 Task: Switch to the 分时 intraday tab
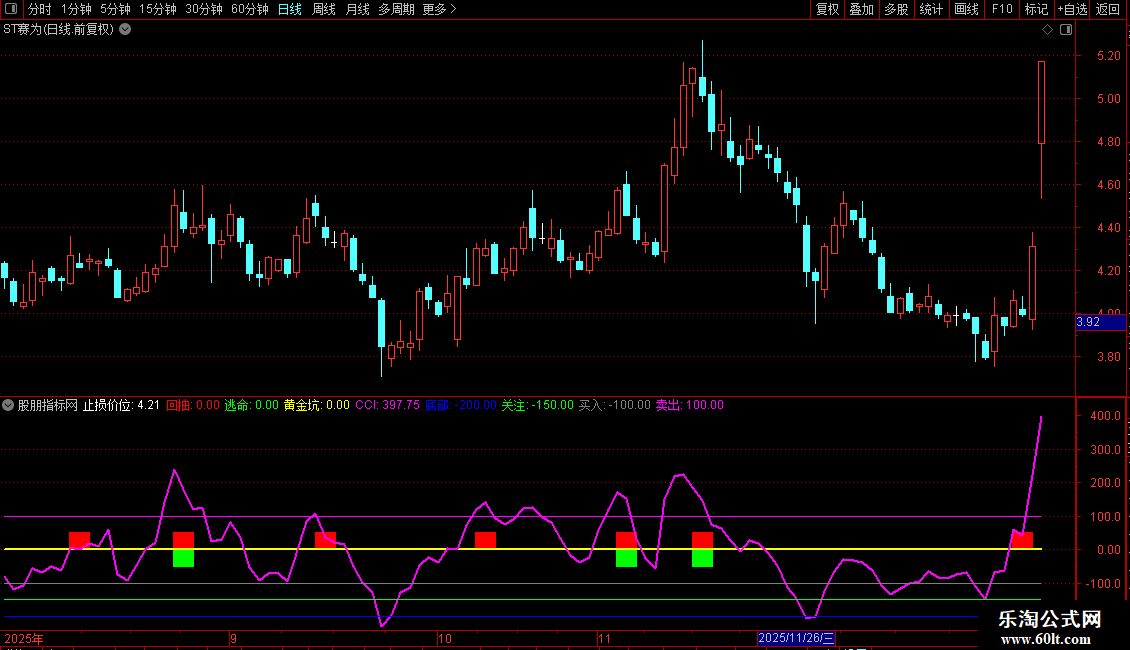coord(40,9)
